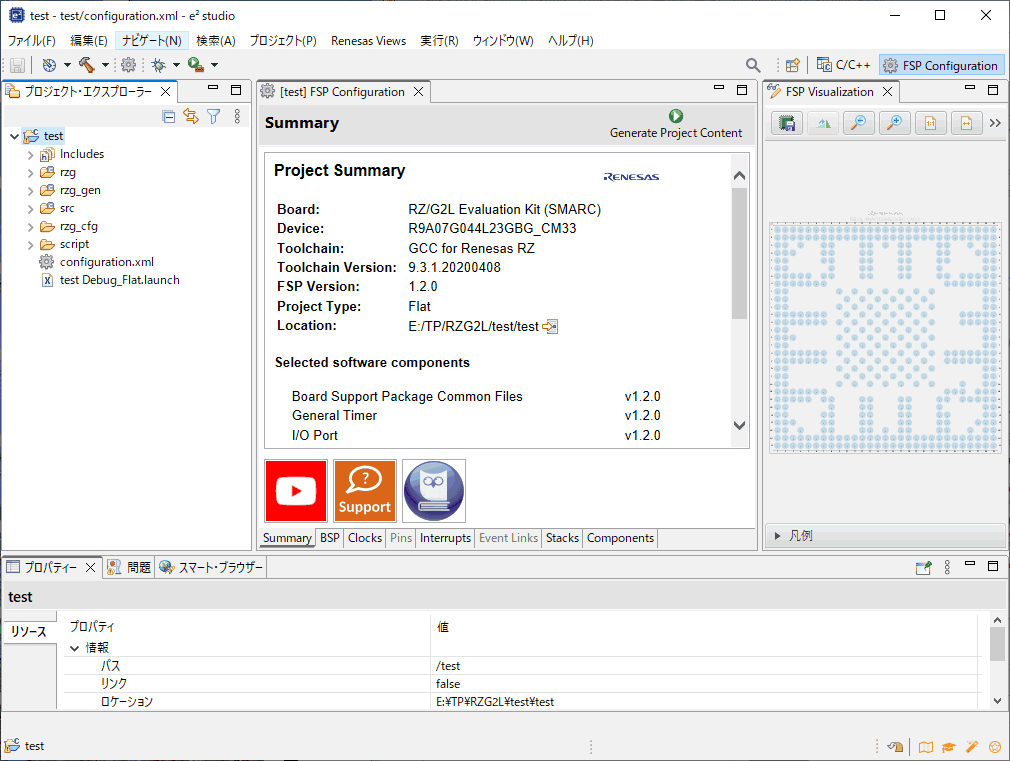This screenshot has height=761, width=1010.
Task: Open the ナビゲート(N) menu
Action: tap(152, 41)
